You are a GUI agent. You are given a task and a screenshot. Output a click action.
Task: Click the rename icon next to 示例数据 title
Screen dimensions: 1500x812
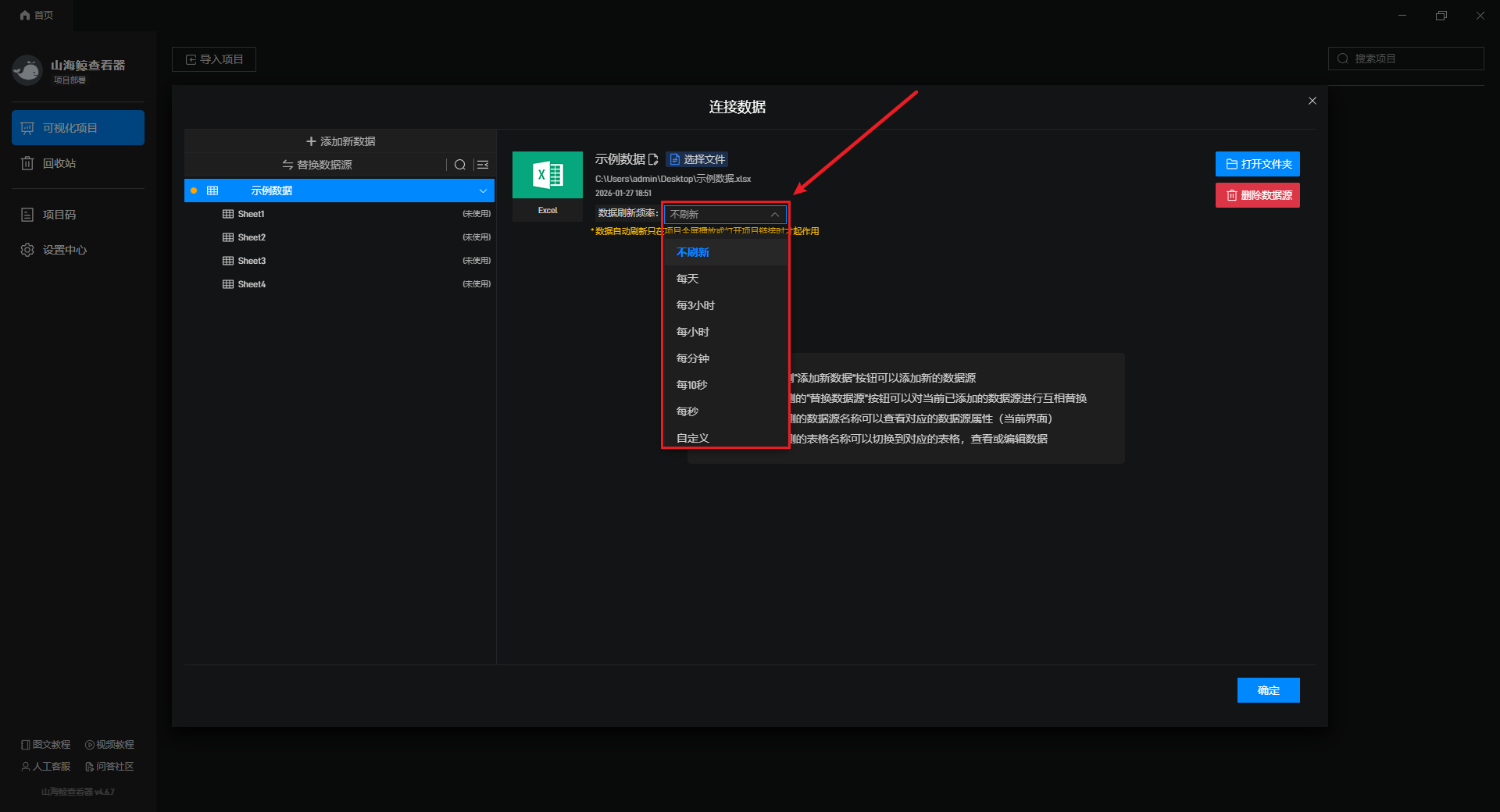pyautogui.click(x=653, y=159)
